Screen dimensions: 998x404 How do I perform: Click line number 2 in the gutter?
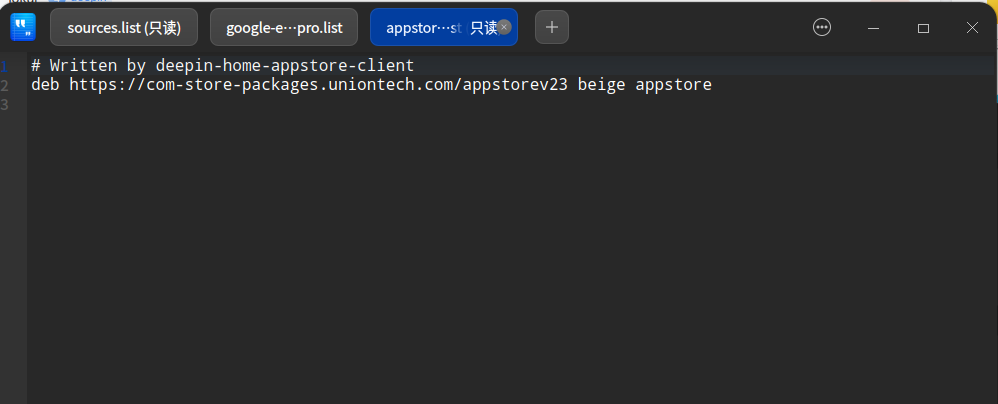pos(5,85)
